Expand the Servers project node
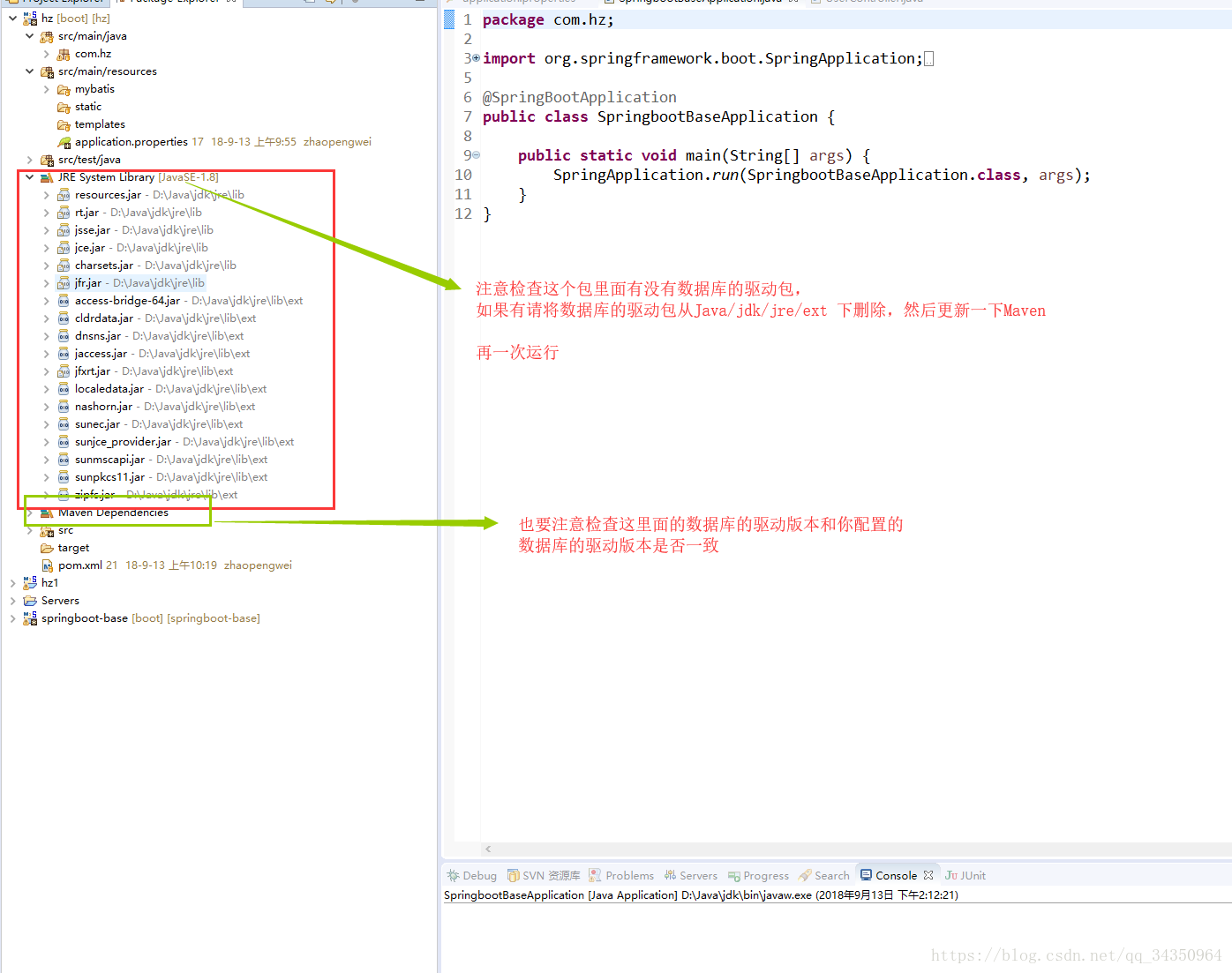The image size is (1232, 973). click(12, 601)
